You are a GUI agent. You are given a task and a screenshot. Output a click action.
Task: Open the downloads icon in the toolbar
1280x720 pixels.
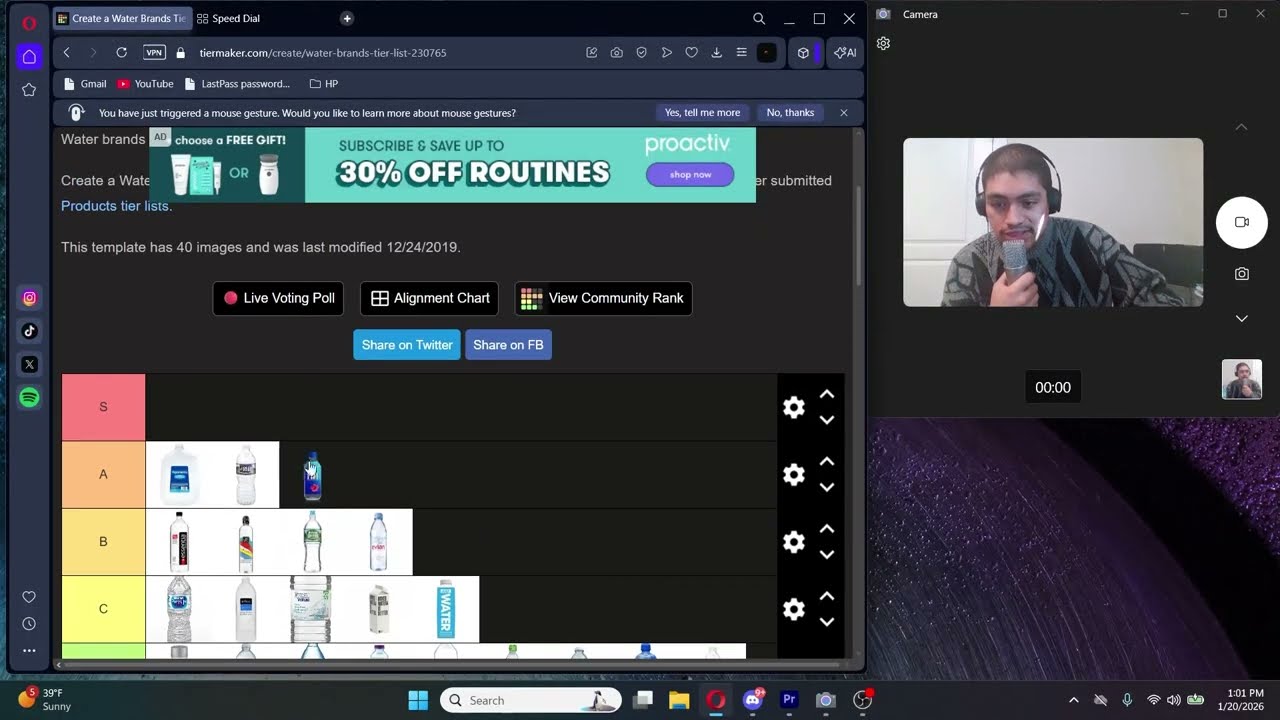[x=716, y=53]
